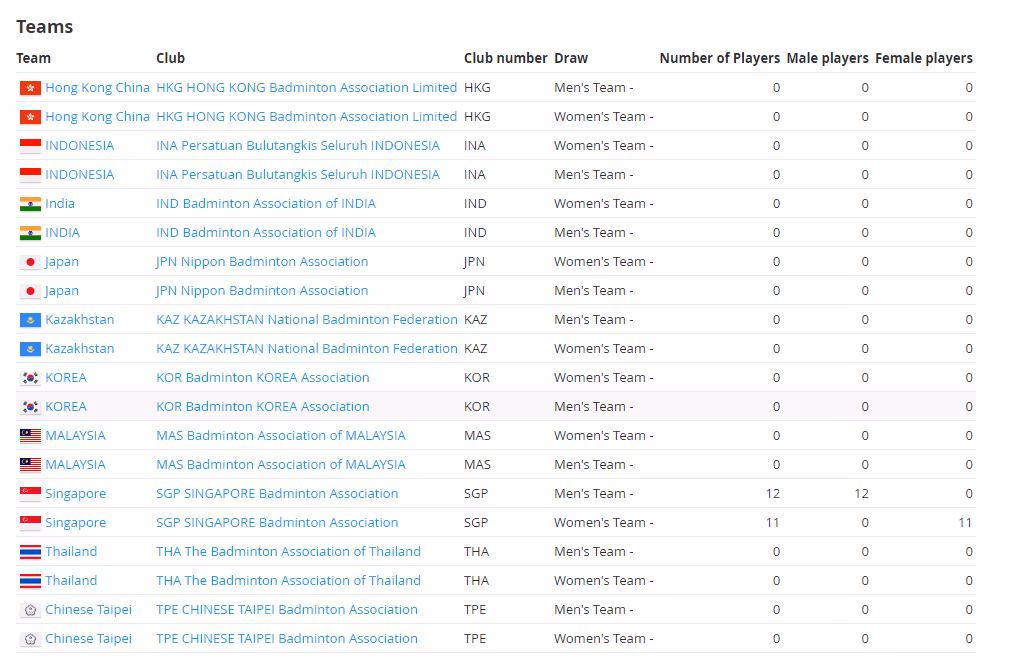Select club number KAZ in Men's Team row
Viewport: 1019px width, 668px height.
[x=476, y=320]
